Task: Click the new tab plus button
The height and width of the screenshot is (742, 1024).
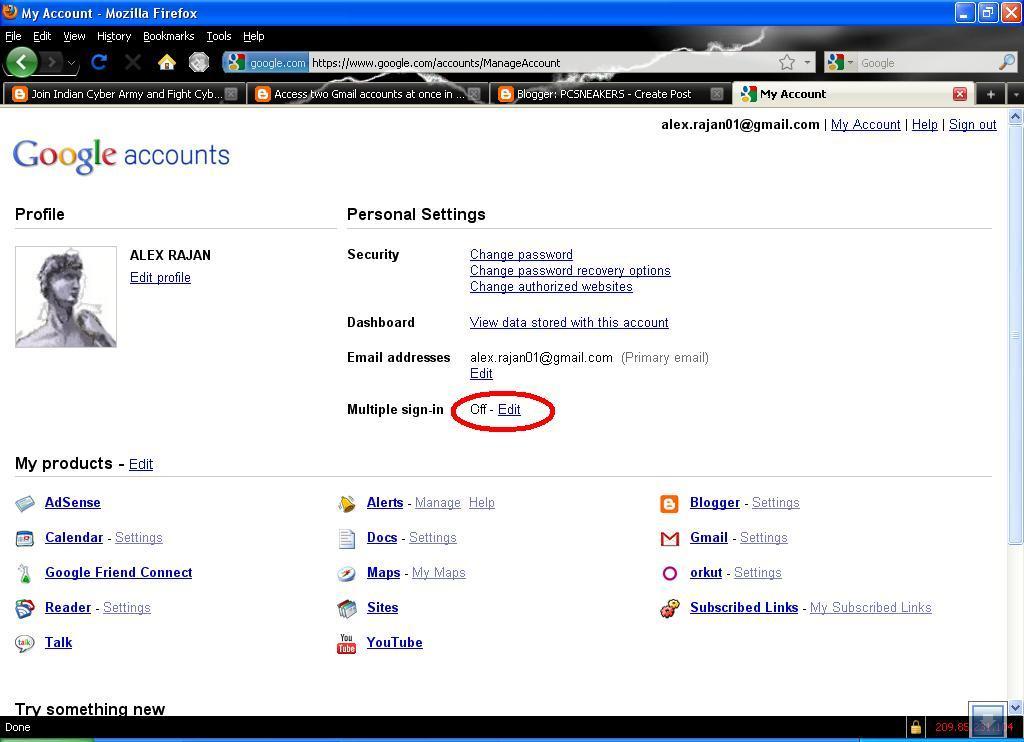Action: point(989,93)
